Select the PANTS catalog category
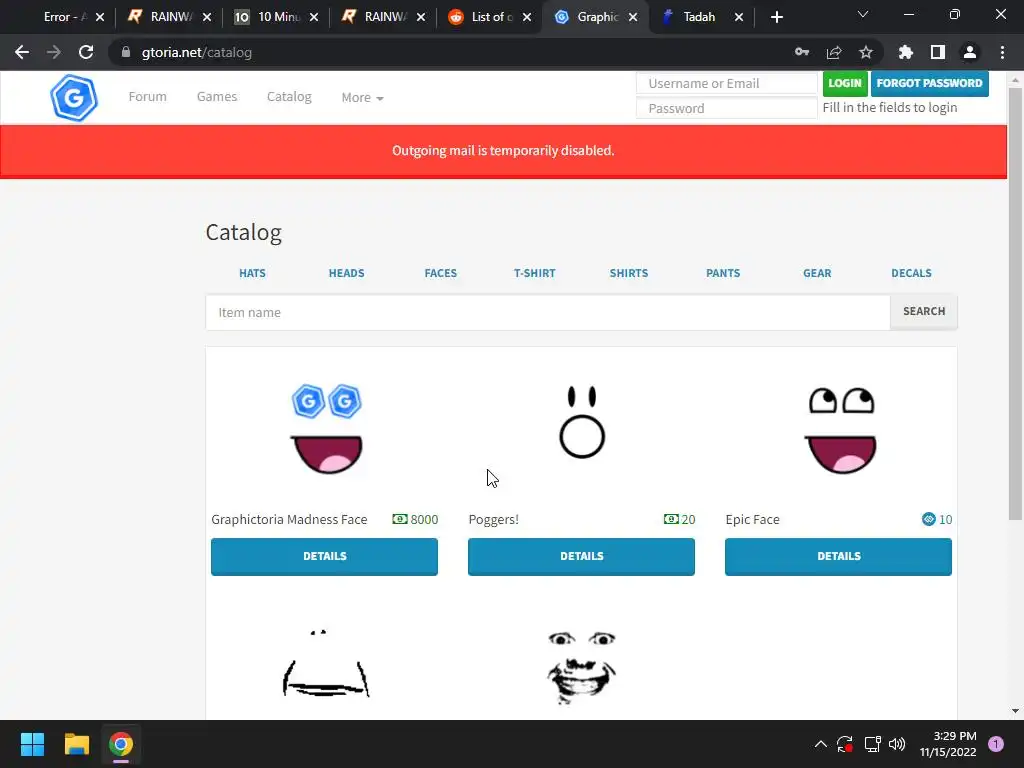The height and width of the screenshot is (768, 1024). point(723,273)
